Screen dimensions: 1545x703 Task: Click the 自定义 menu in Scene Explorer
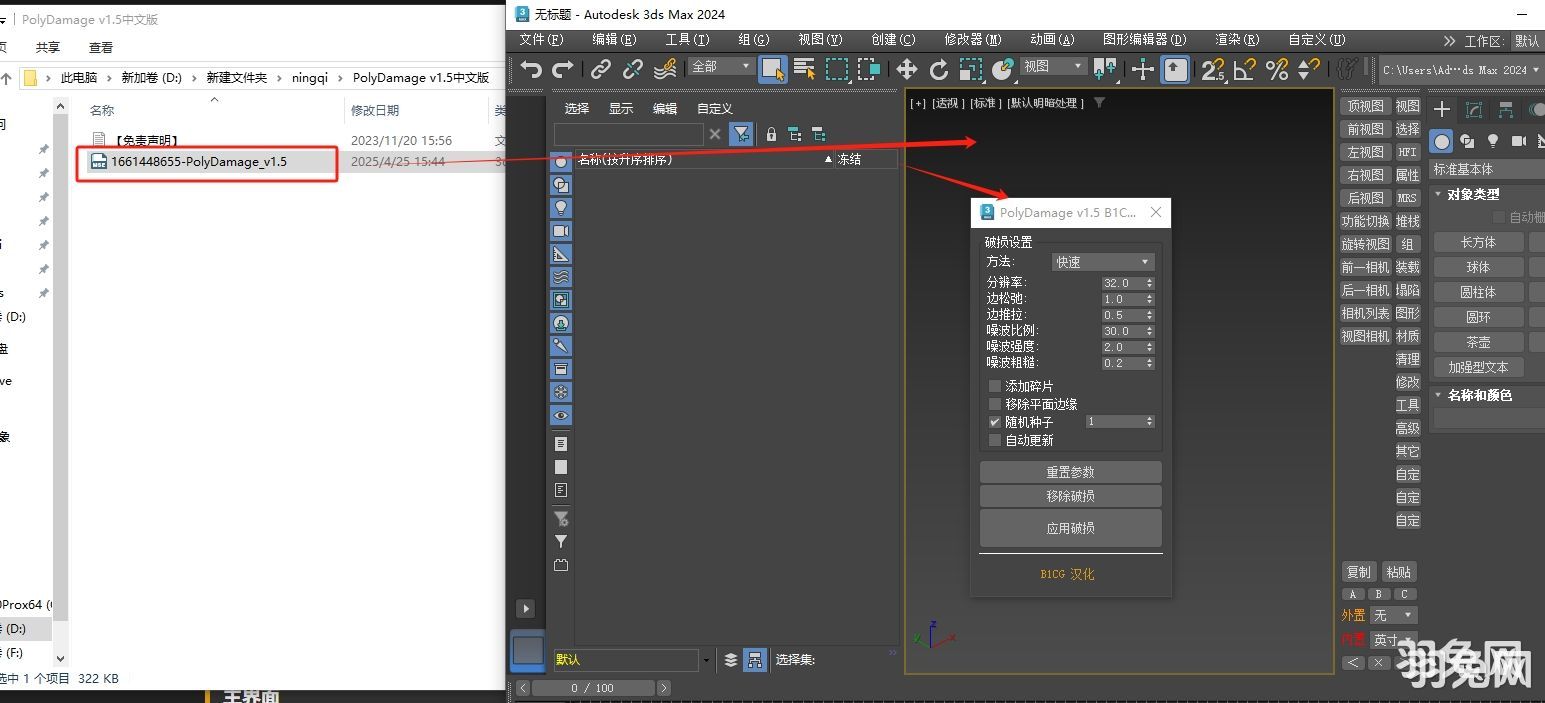point(713,108)
